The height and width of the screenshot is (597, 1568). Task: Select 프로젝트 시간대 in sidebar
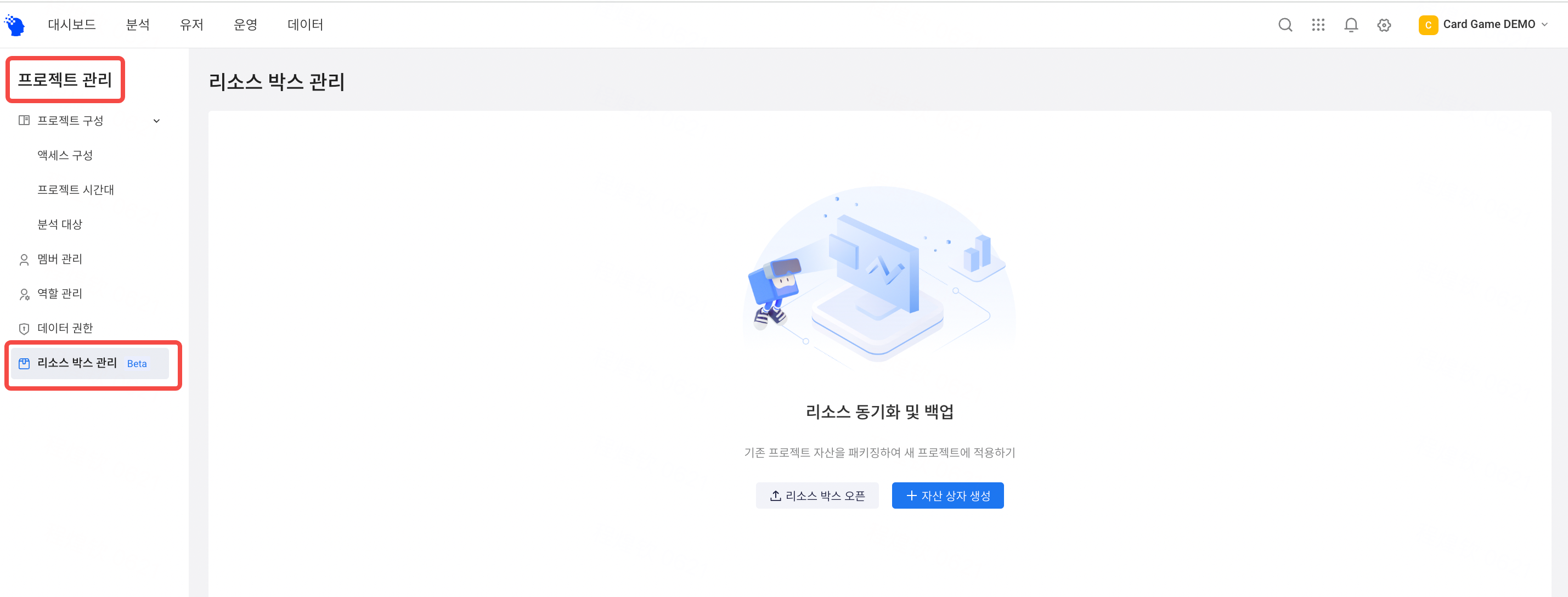coord(76,190)
